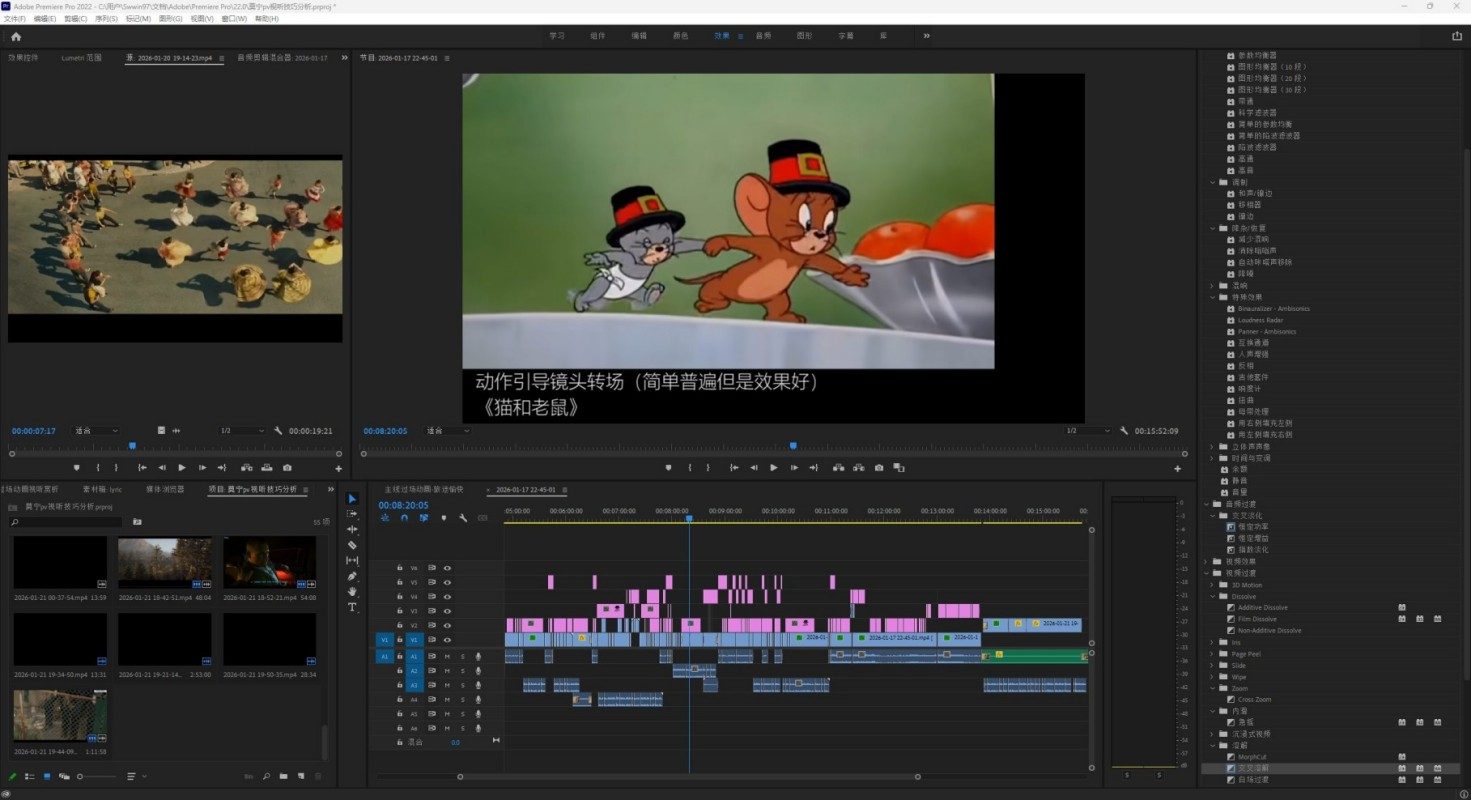Image resolution: width=1471 pixels, height=800 pixels.
Task: Mute audio track A4
Action: (x=447, y=700)
